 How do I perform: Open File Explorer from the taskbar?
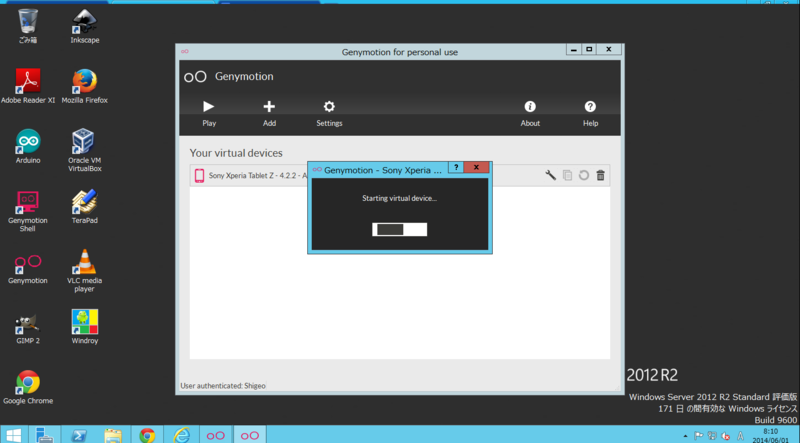(x=113, y=435)
